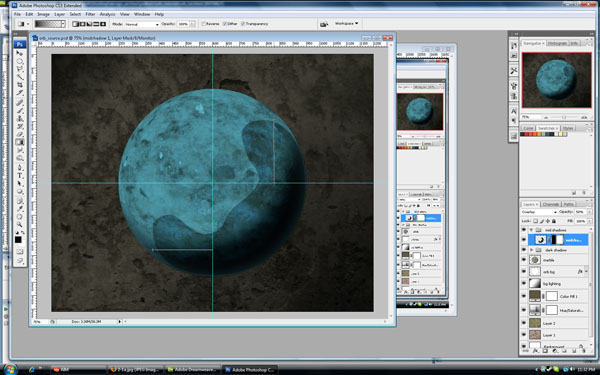Image resolution: width=600 pixels, height=375 pixels.
Task: Hide the Color Fill 1 layer
Action: point(524,296)
